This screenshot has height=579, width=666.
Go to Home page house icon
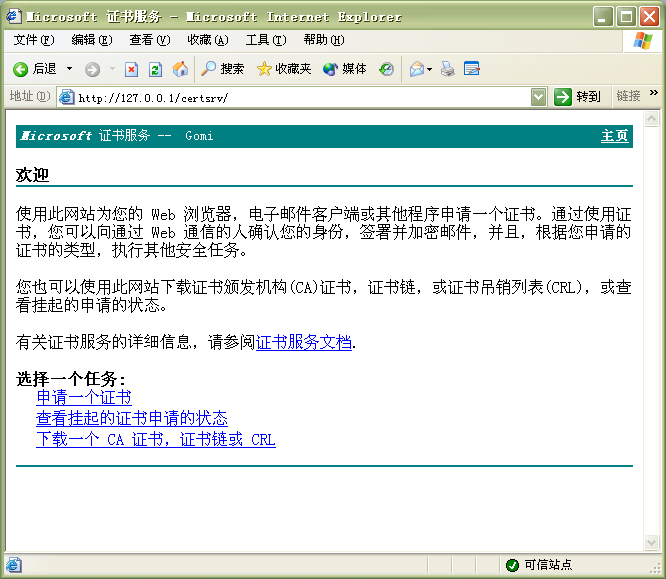180,69
